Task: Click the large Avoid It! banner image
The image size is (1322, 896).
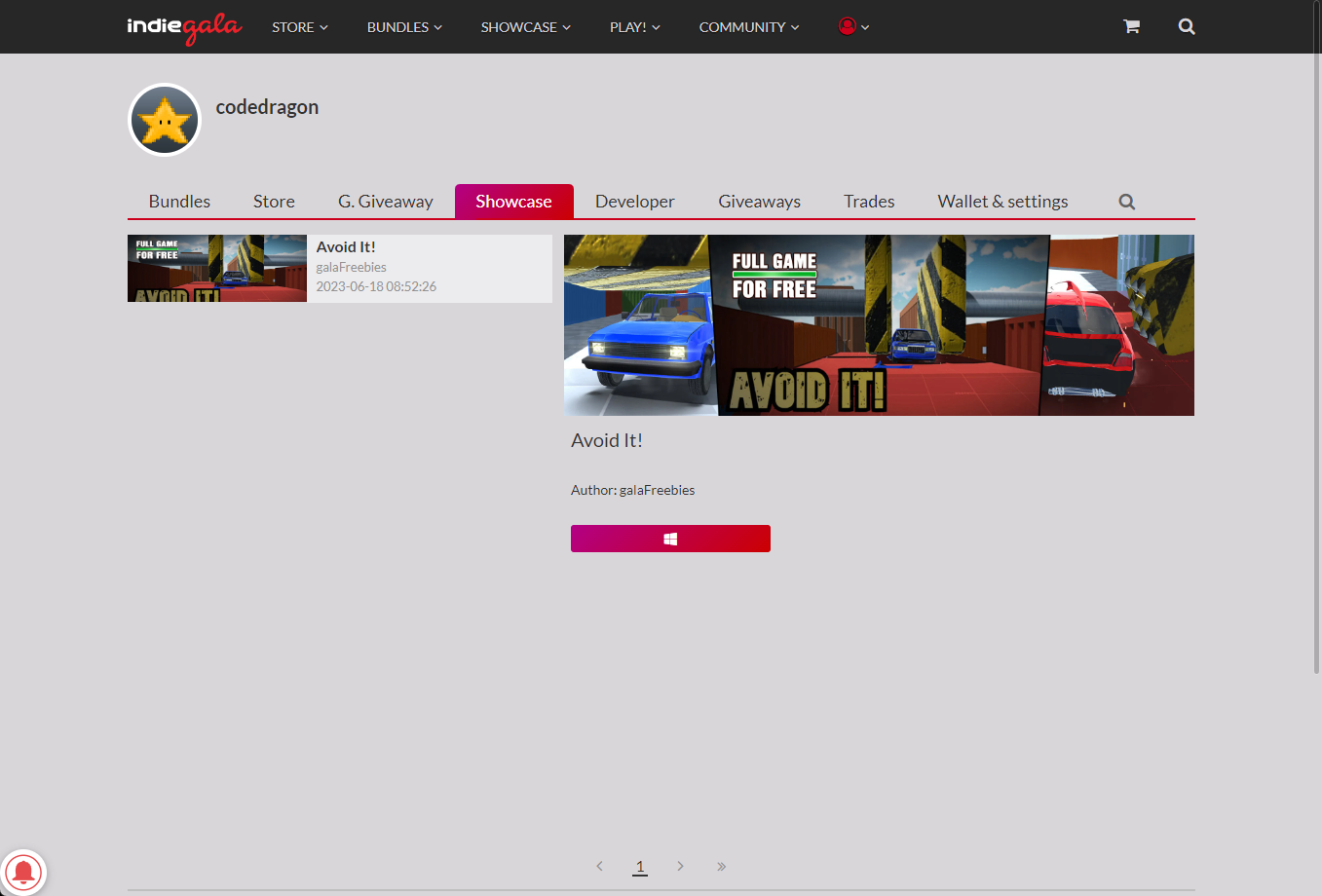Action: tap(879, 325)
